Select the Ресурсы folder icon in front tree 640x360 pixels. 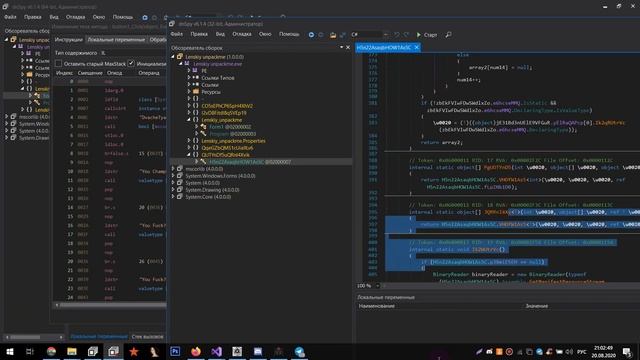click(x=196, y=92)
